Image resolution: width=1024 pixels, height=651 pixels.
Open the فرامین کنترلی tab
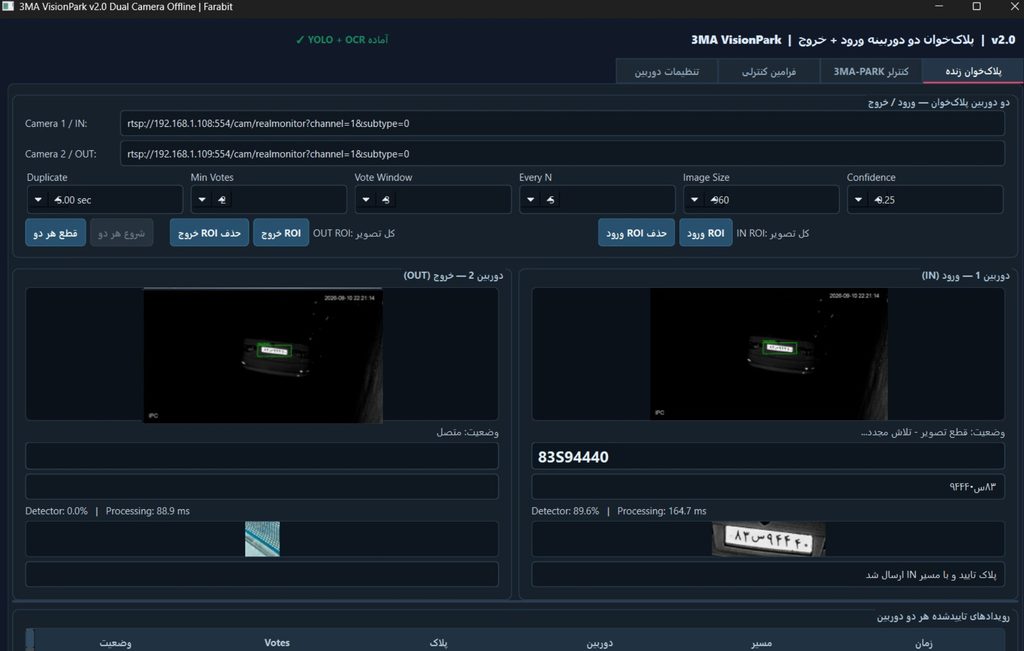769,71
